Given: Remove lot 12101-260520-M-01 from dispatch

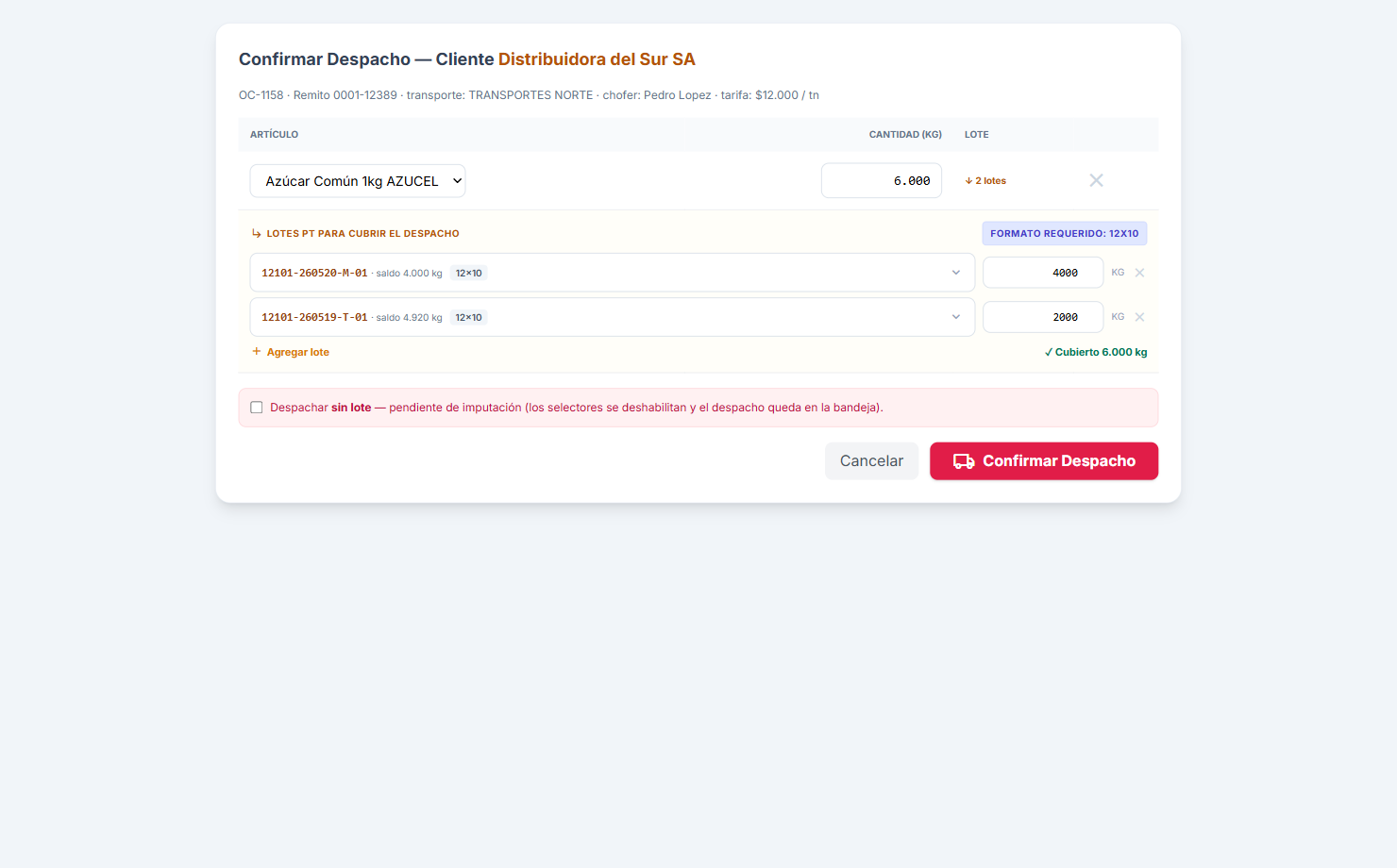Looking at the screenshot, I should click(x=1139, y=273).
